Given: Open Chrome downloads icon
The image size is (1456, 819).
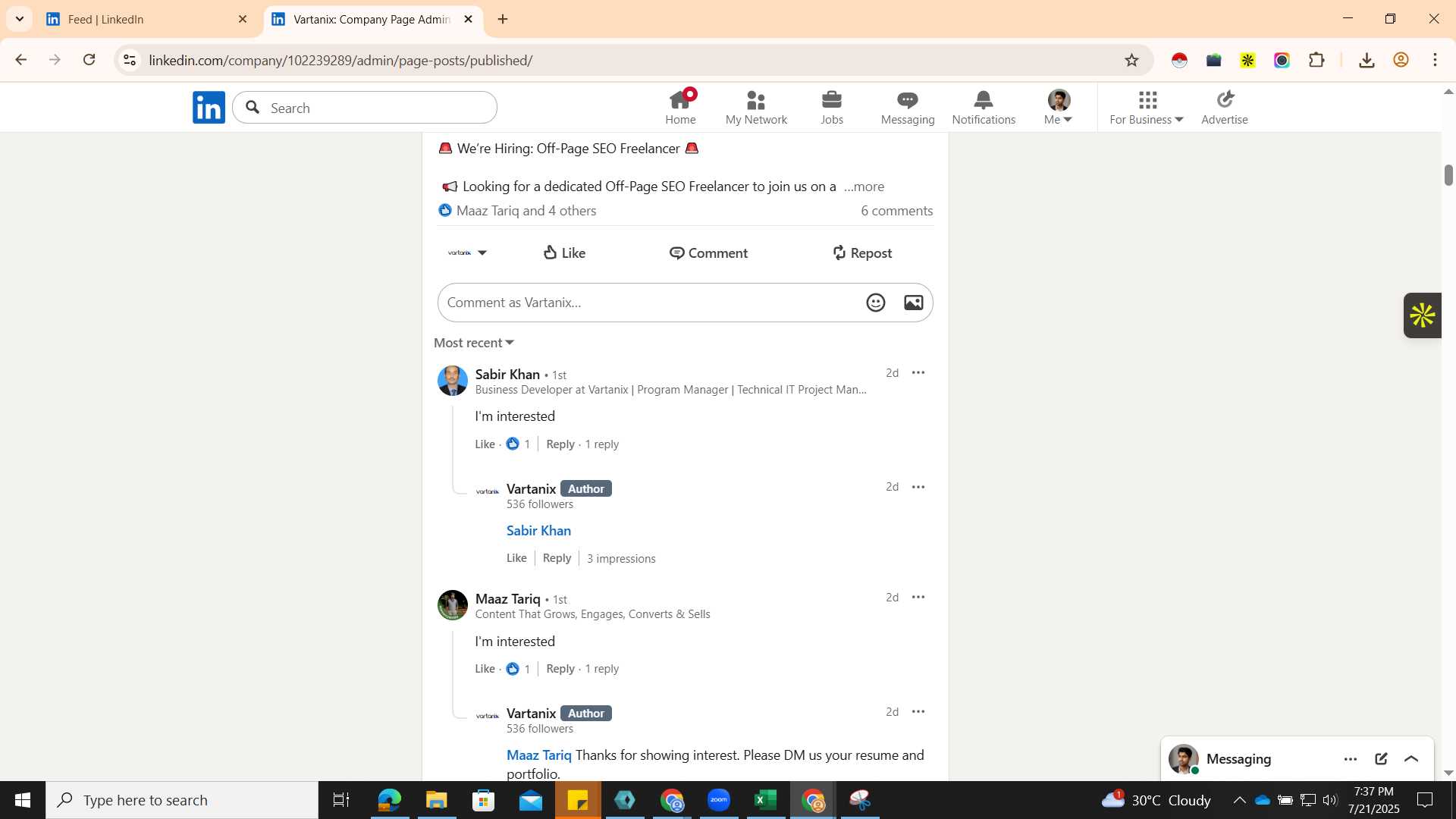Looking at the screenshot, I should tap(1367, 60).
